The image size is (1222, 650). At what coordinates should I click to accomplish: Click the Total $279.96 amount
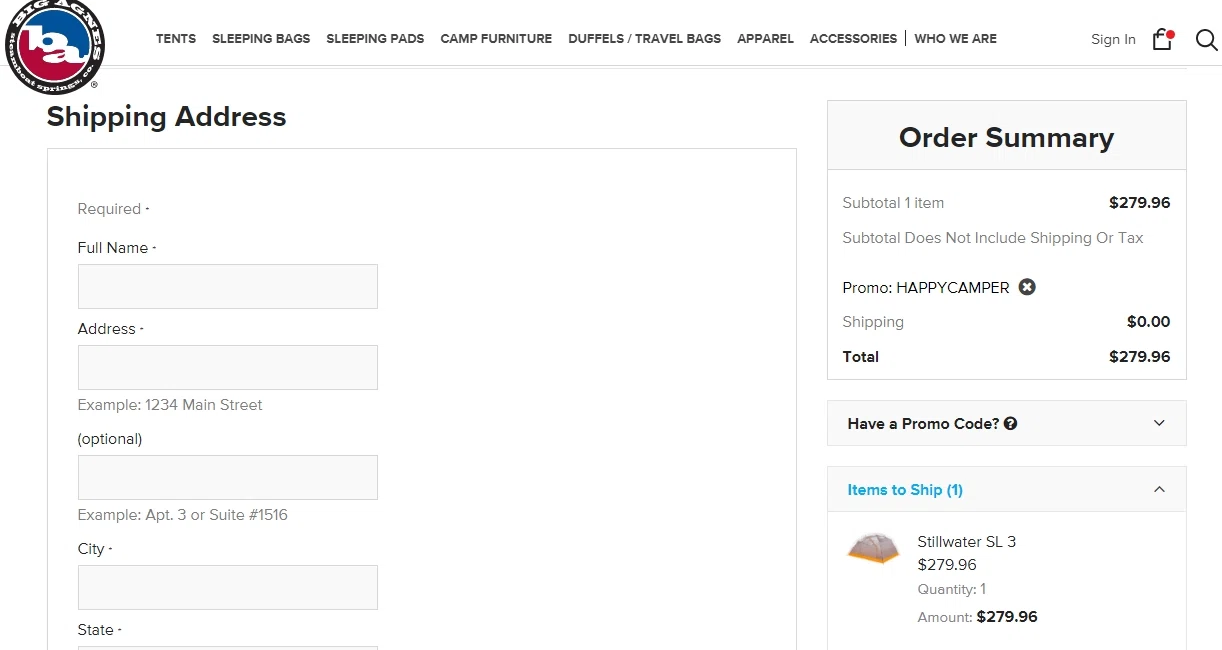[x=1139, y=357]
